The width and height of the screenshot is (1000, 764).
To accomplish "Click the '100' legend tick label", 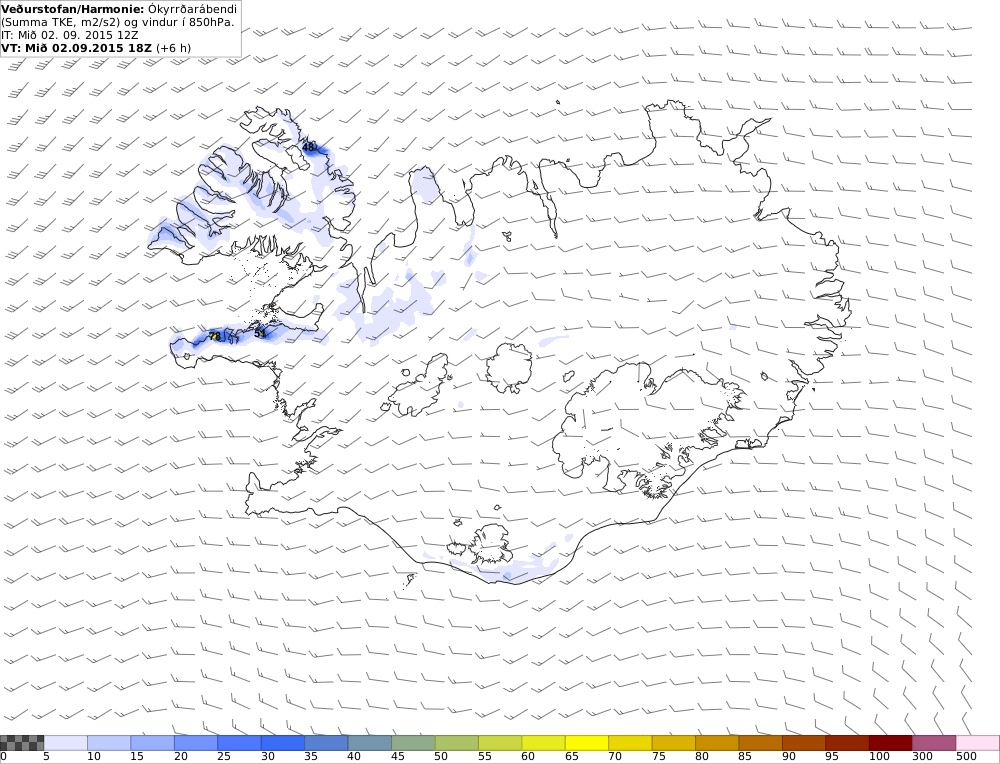I will [879, 756].
